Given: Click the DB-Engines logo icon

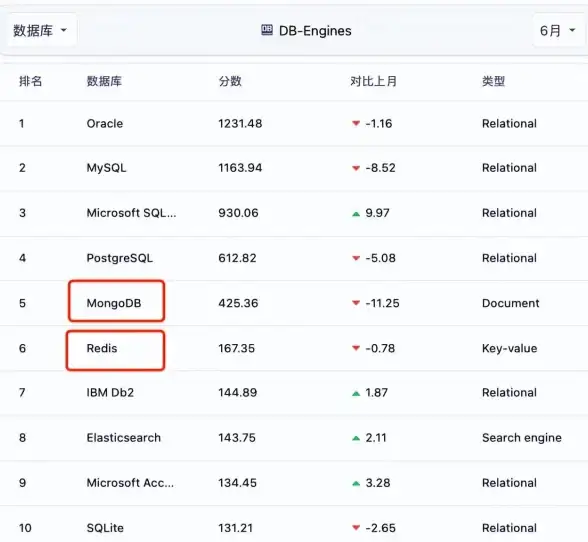Looking at the screenshot, I should point(267,30).
